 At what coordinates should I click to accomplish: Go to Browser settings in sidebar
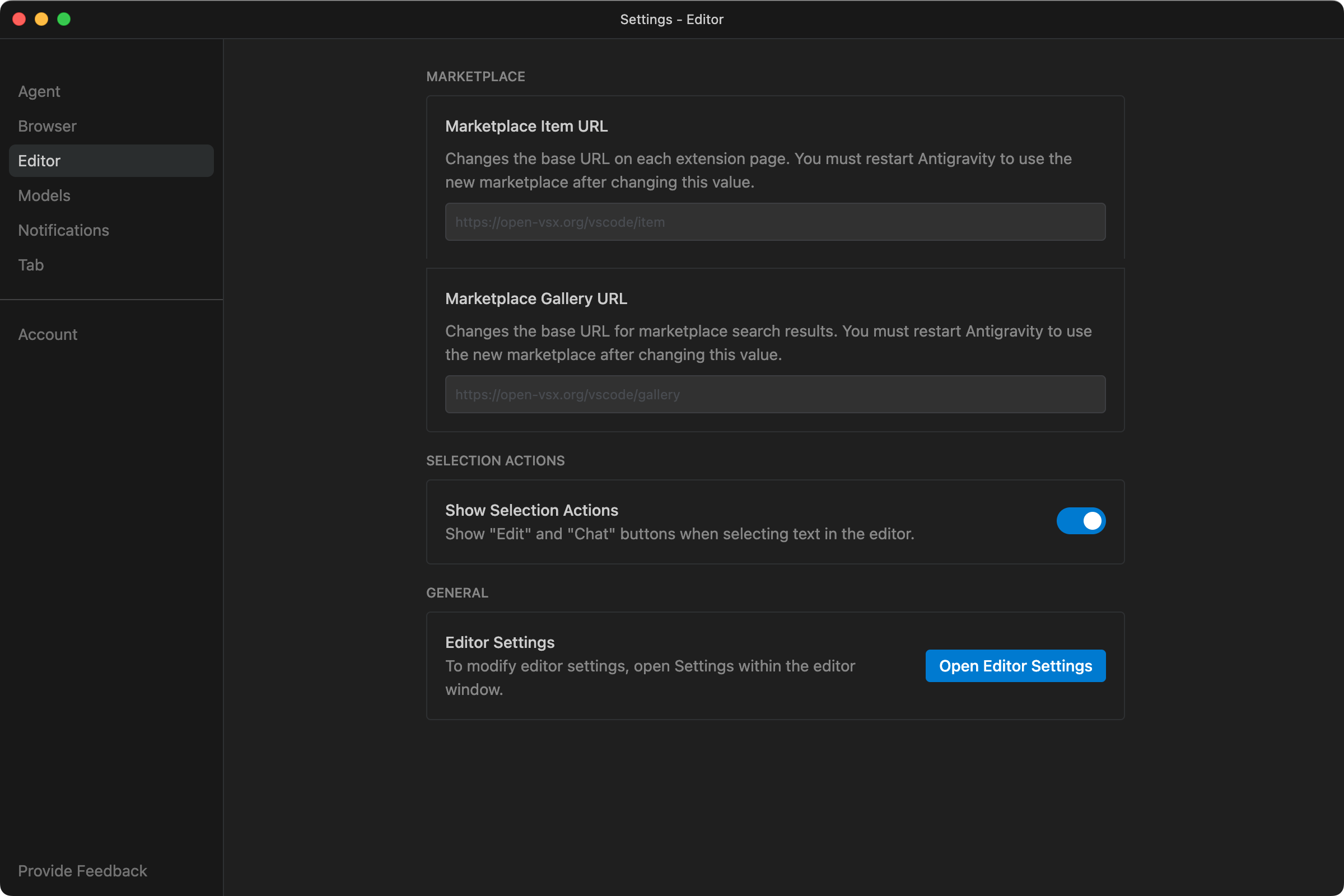pos(47,127)
